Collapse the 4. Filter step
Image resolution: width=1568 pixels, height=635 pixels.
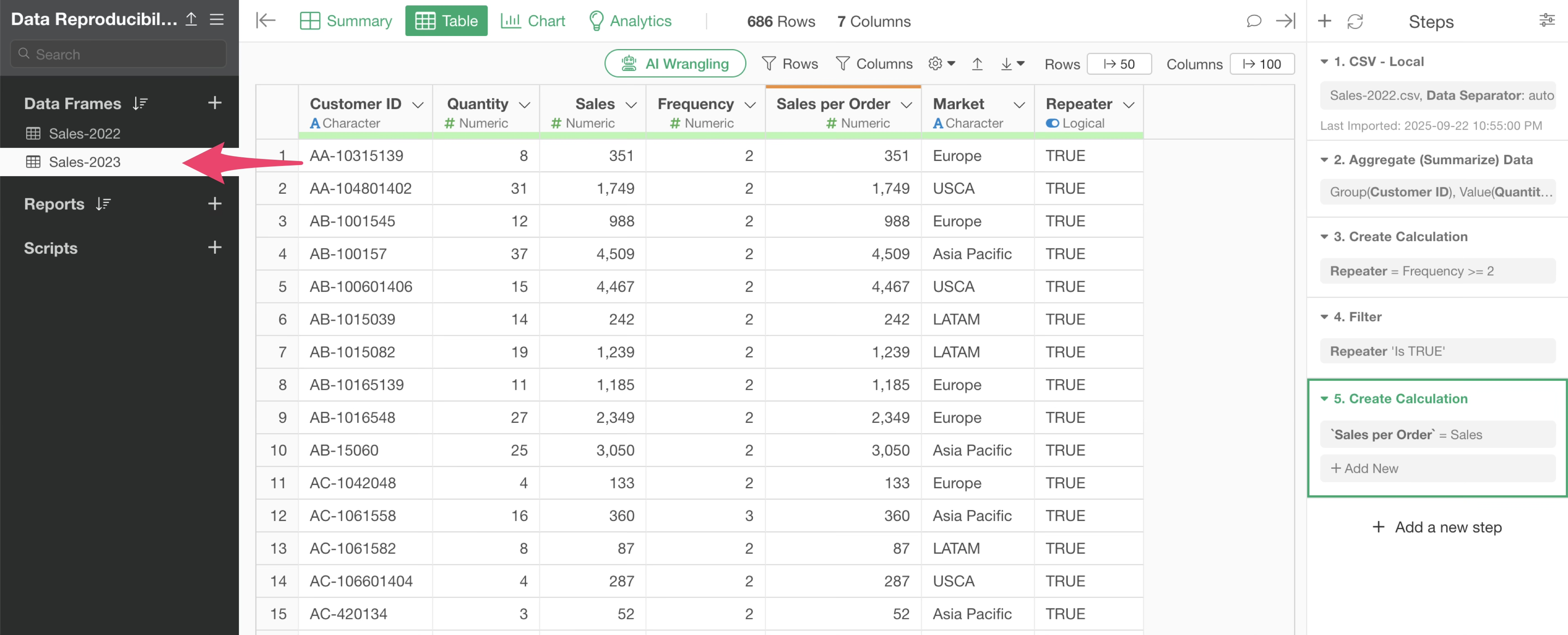point(1324,317)
